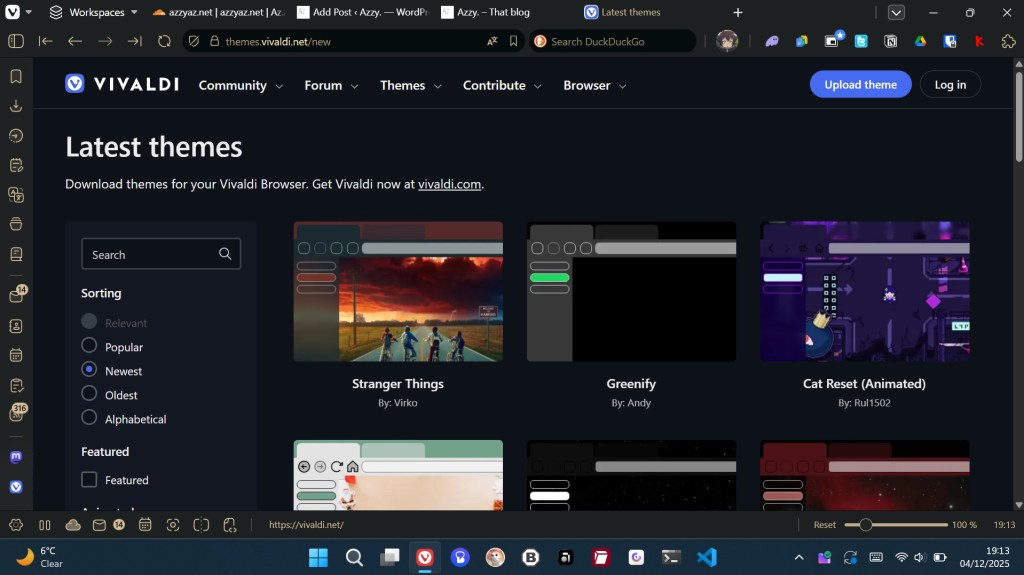Open the extensions puzzle icon
The height and width of the screenshot is (575, 1024).
click(x=1008, y=41)
